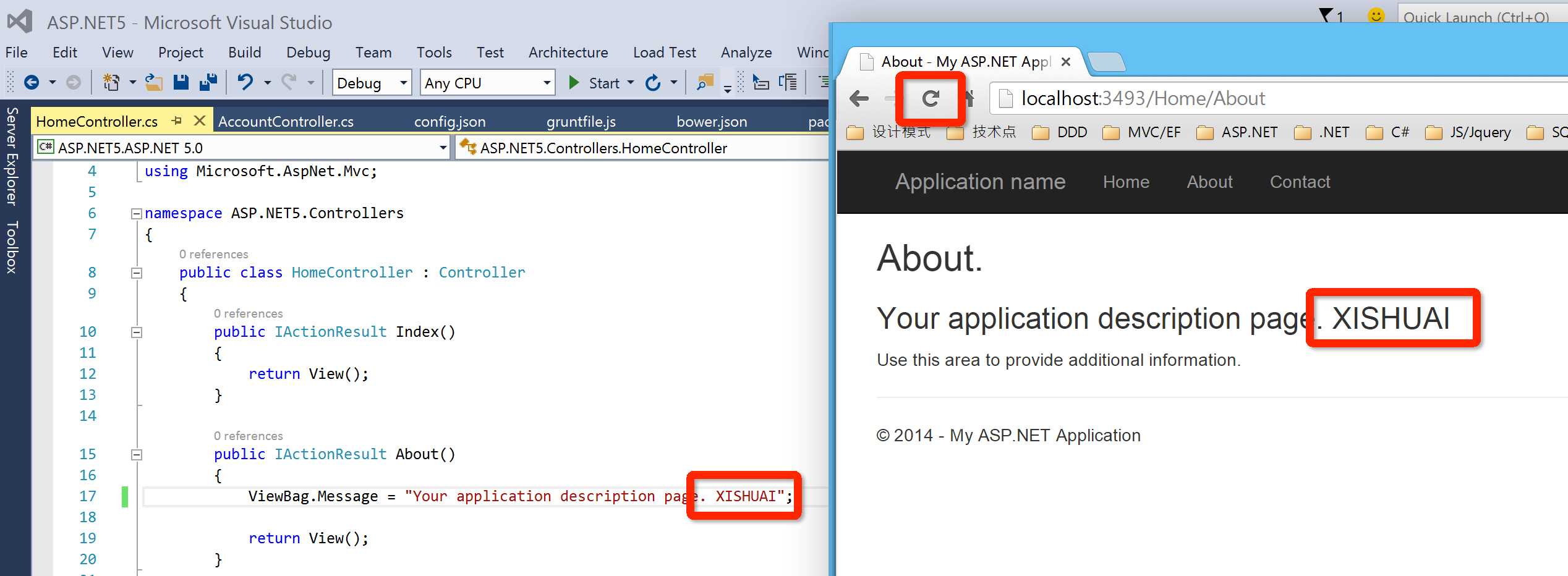Viewport: 1568px width, 576px height.
Task: Click the Find in Files icon
Action: tap(705, 82)
